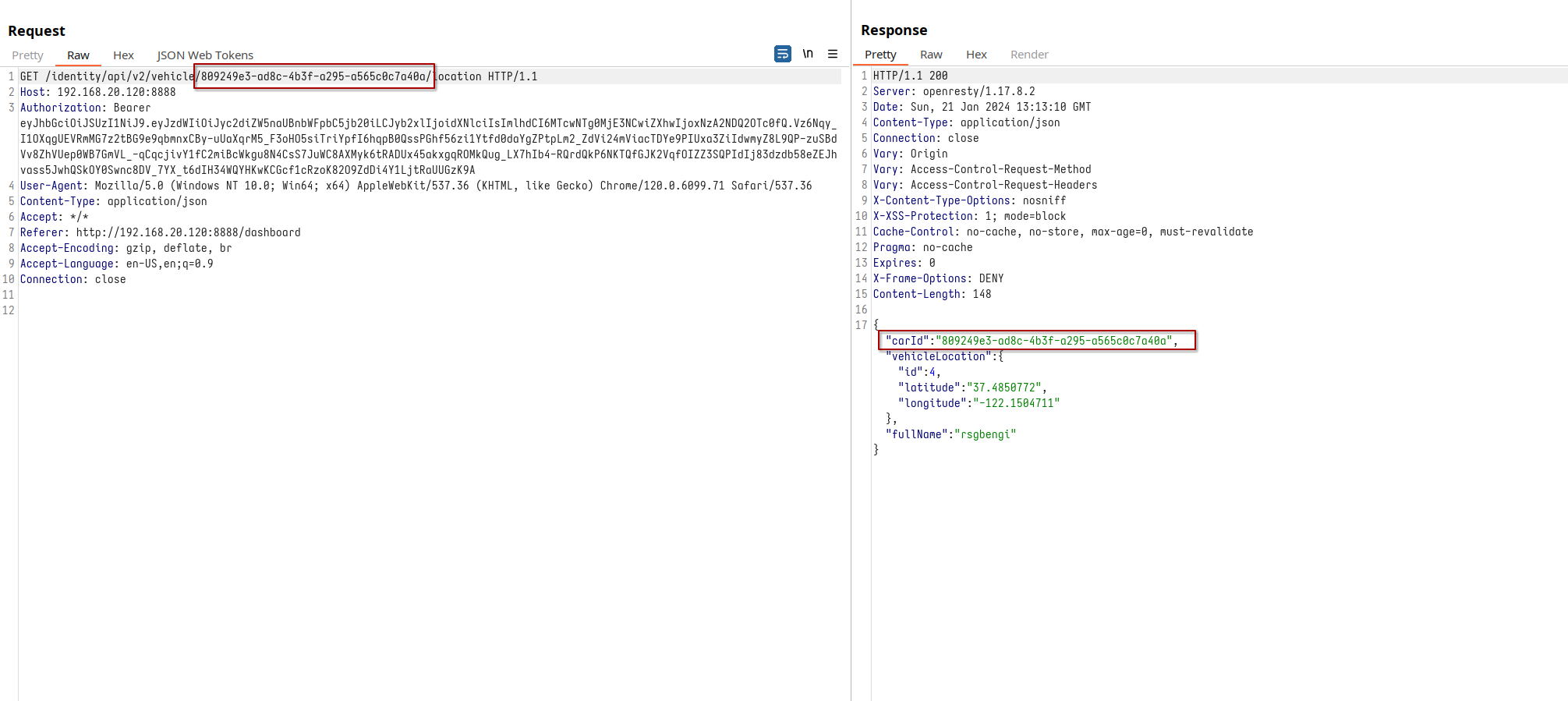Toggle the line wrap icon in Request panel
Image resolution: width=1568 pixels, height=701 pixels.
pos(782,54)
